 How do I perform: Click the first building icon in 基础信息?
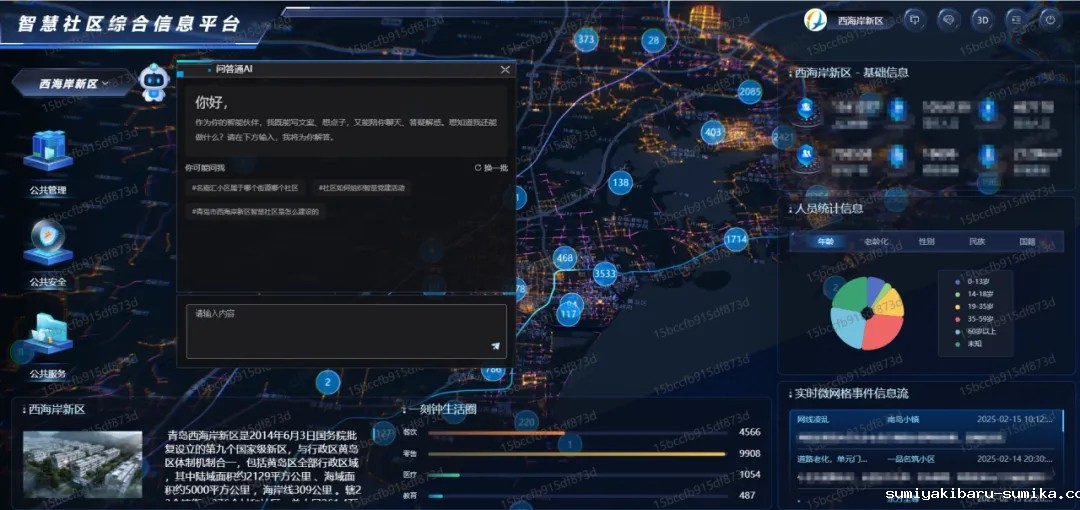805,109
